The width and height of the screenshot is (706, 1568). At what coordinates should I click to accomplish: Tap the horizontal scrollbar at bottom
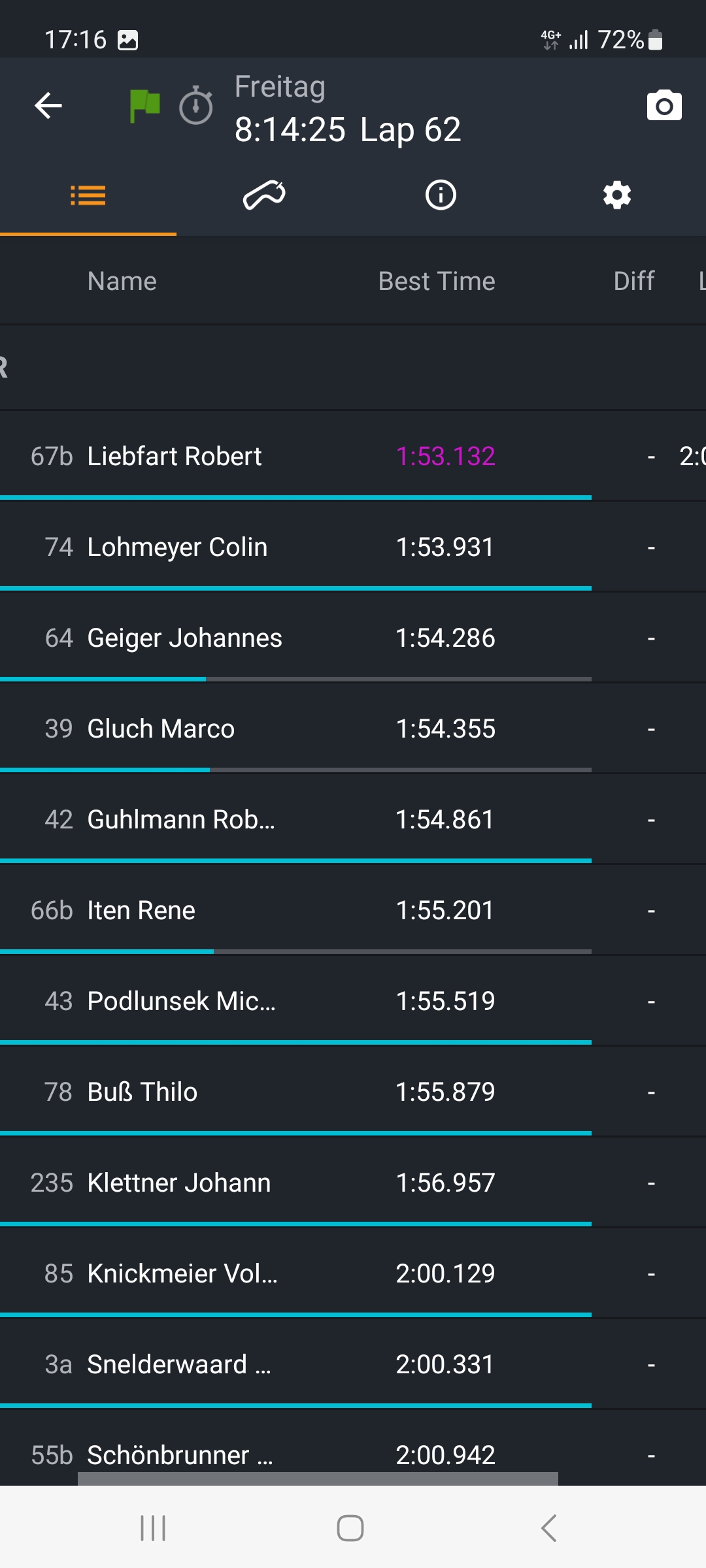pos(318,1479)
